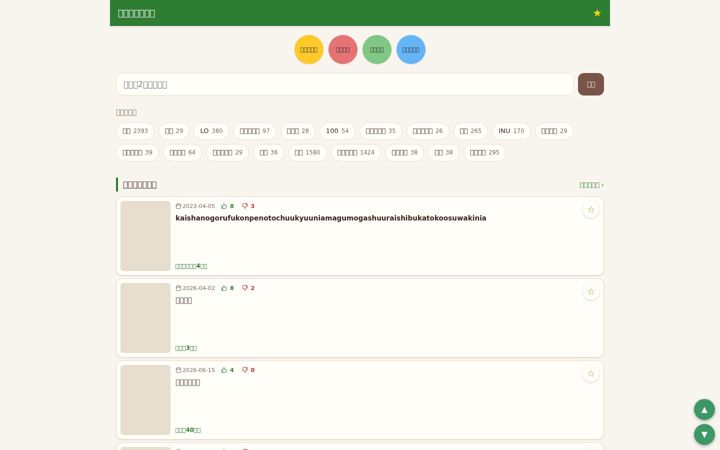
Task: Click the calendar icon beside 2023-04-05
Action: coord(178,206)
